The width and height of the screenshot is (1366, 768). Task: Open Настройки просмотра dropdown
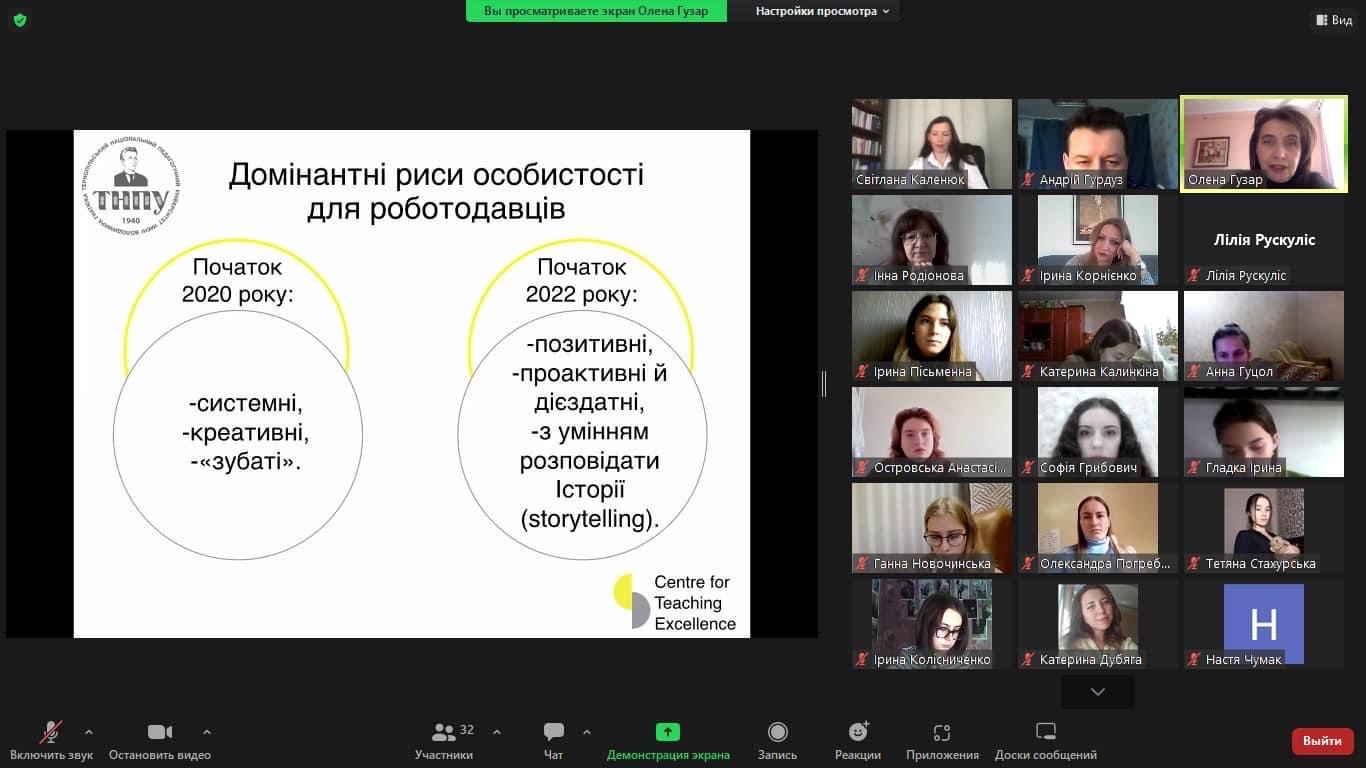[821, 11]
